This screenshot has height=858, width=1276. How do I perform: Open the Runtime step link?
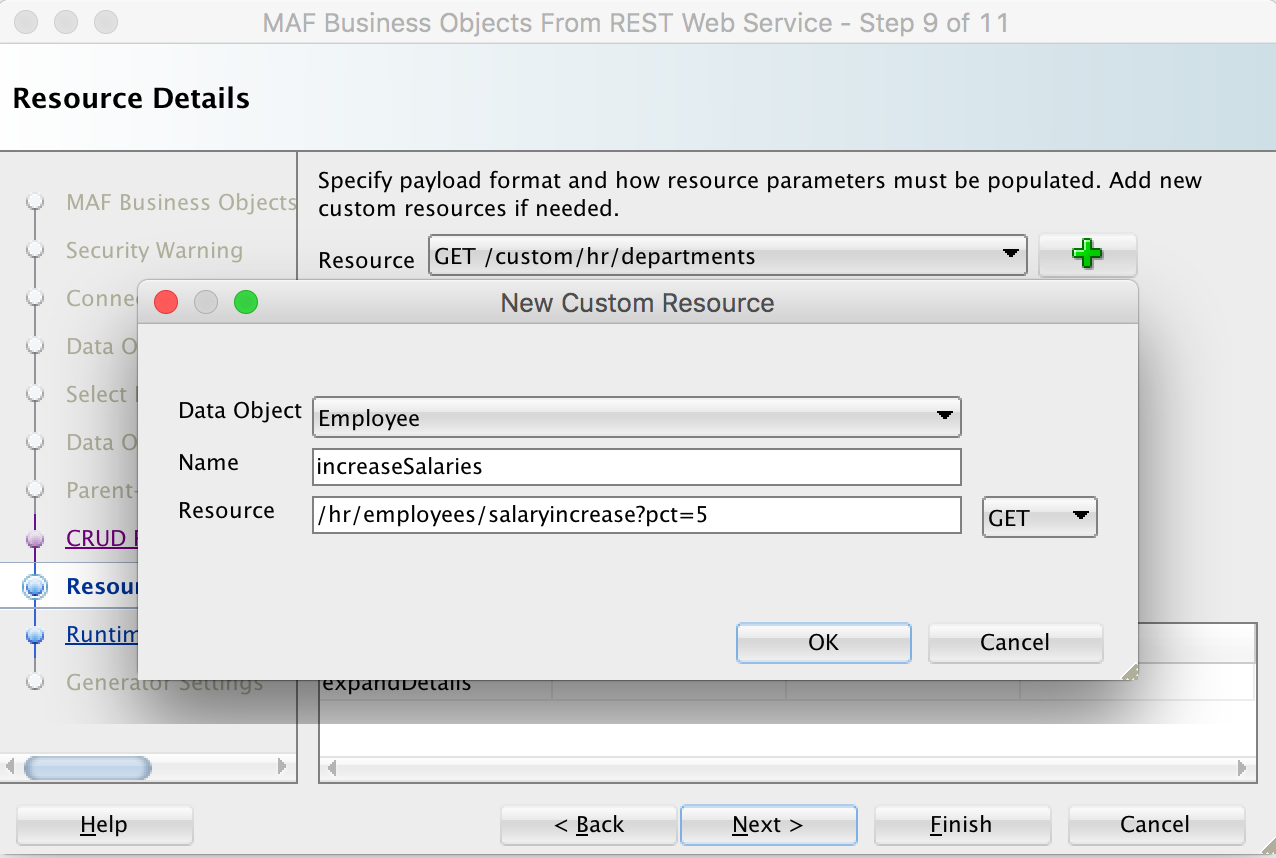coord(101,634)
